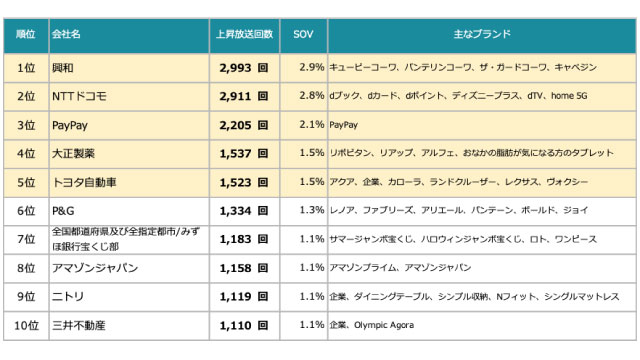Select the PayPay company name cell
This screenshot has height=360, width=640.
pos(129,125)
